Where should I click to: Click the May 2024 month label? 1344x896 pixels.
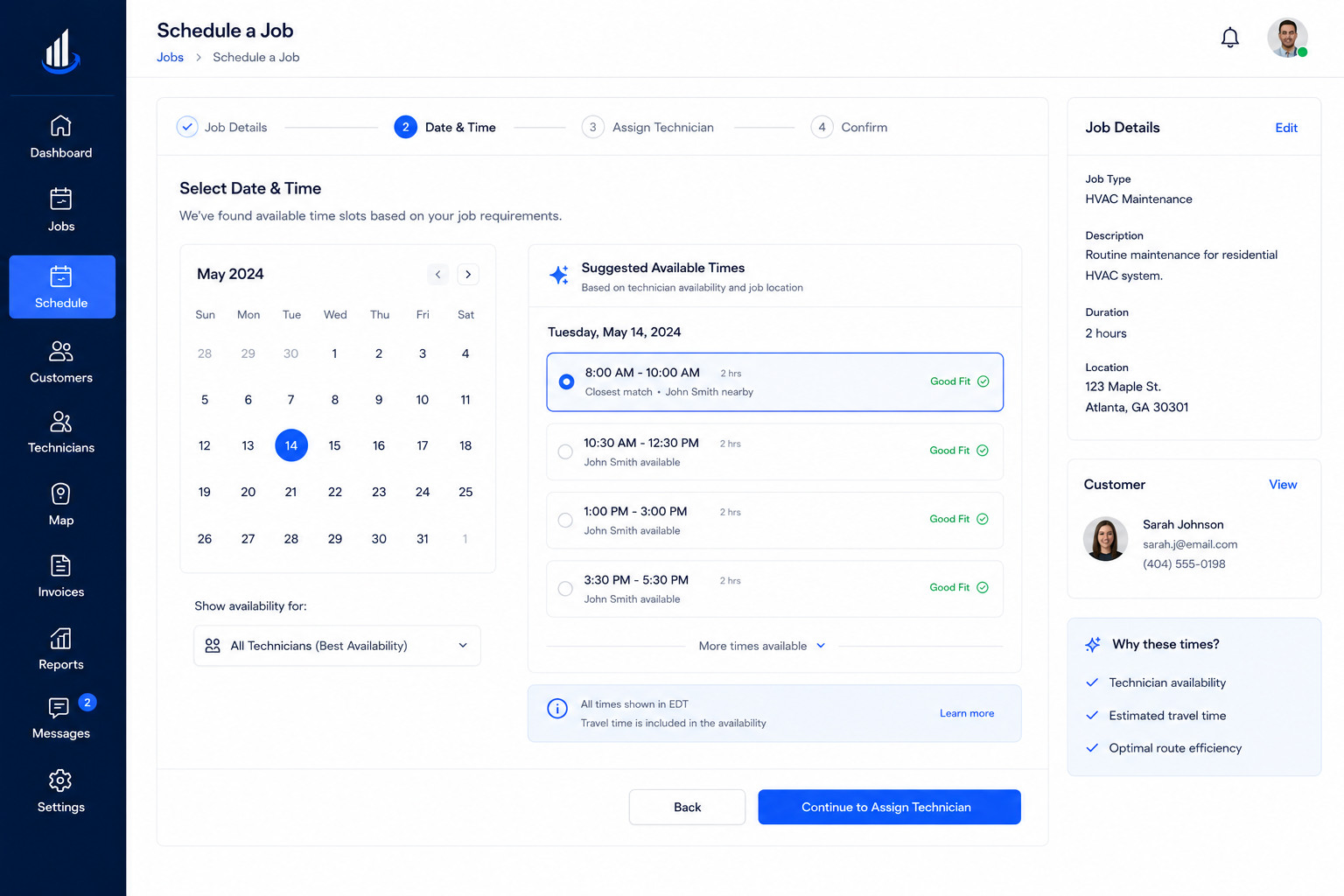tap(230, 274)
